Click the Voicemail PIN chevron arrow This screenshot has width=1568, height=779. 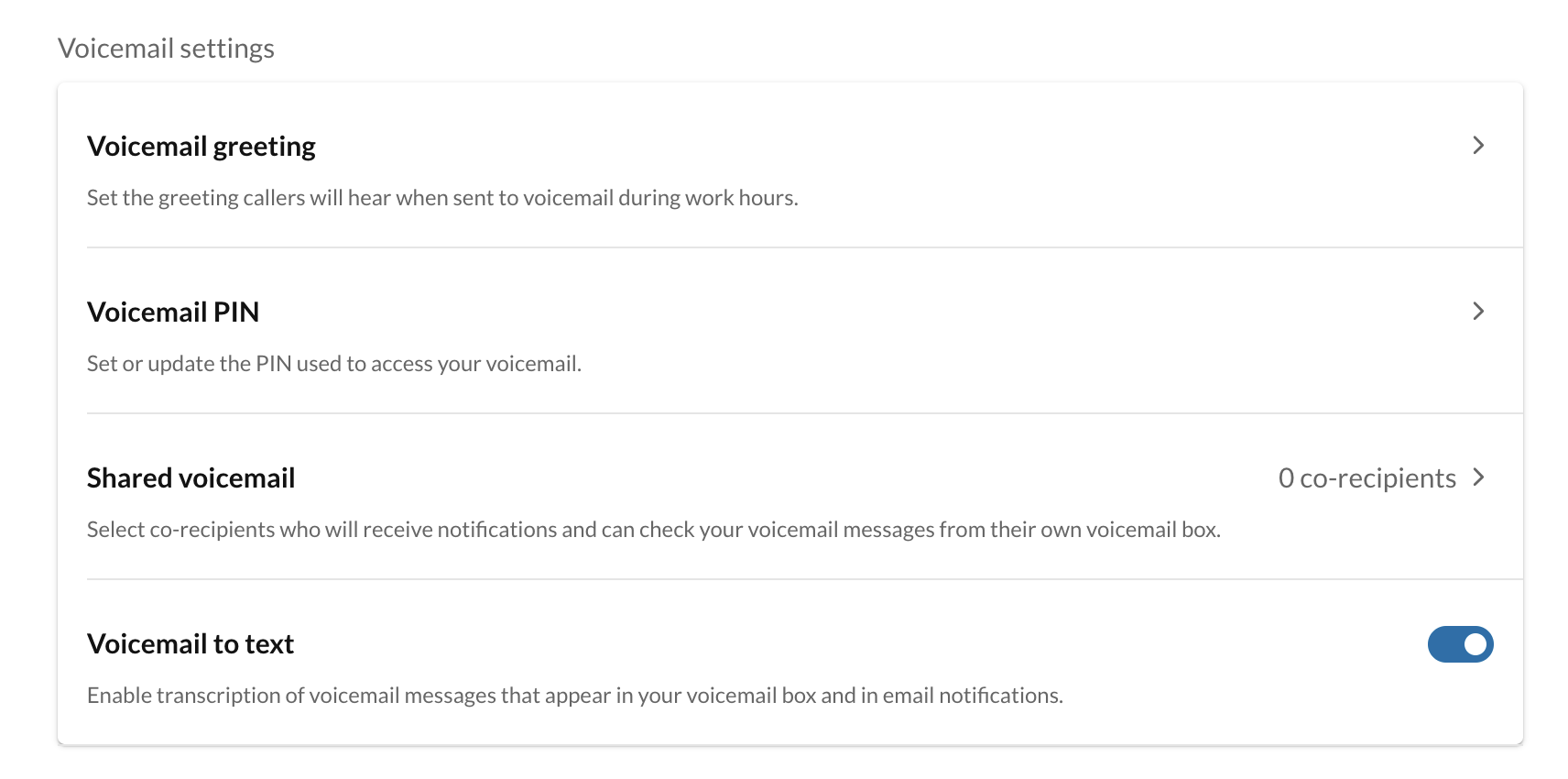(1477, 312)
